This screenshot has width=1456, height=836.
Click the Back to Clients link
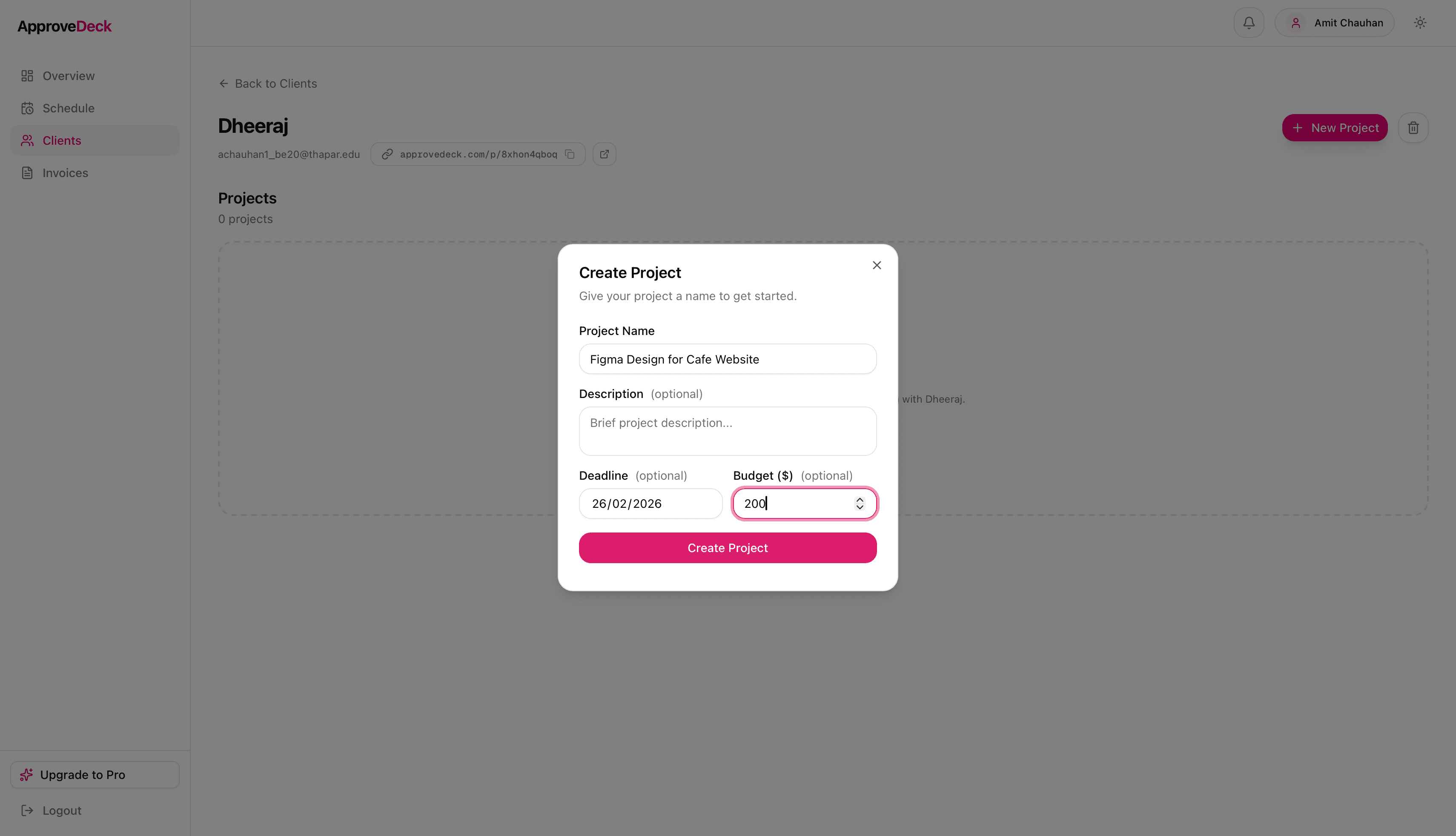[x=275, y=83]
